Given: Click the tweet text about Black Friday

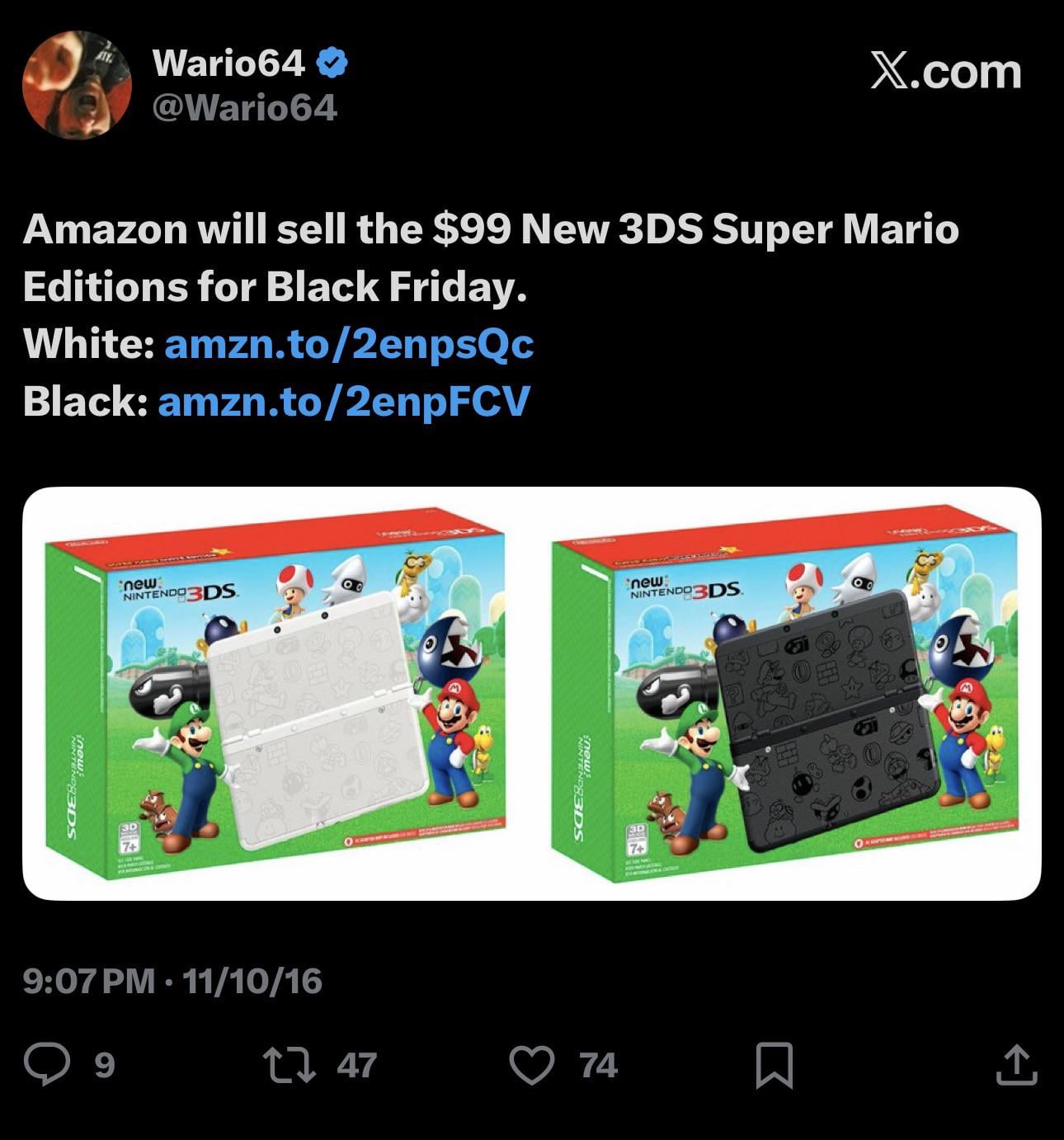Looking at the screenshot, I should coord(491,257).
